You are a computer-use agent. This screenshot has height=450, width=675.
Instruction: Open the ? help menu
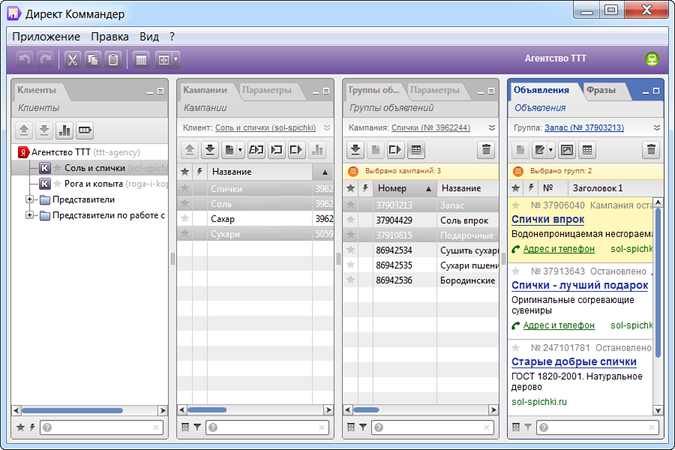(x=172, y=37)
